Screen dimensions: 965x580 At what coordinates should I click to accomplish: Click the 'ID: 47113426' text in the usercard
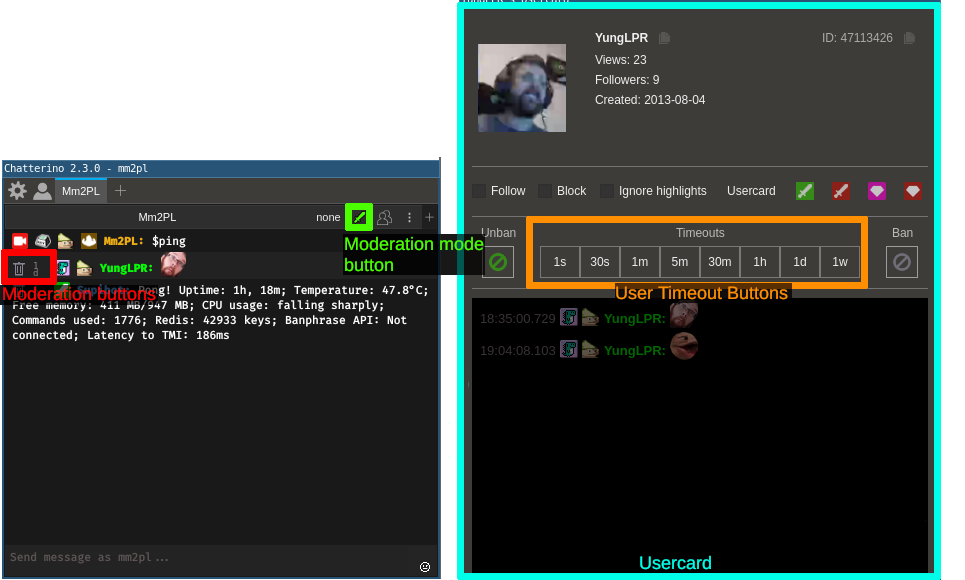(x=857, y=38)
